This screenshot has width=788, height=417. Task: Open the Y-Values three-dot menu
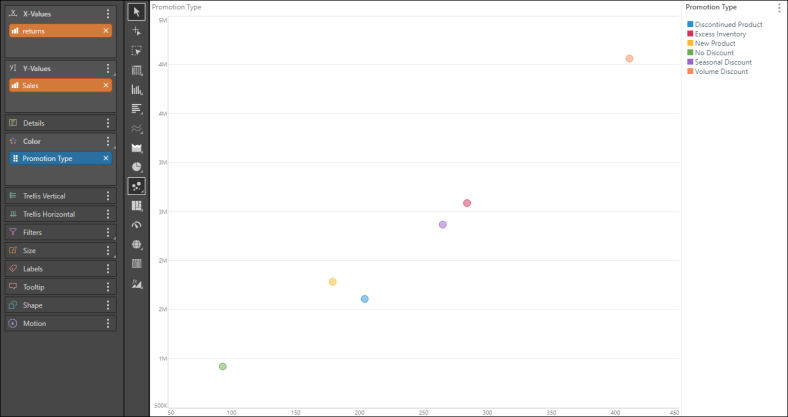[x=108, y=68]
